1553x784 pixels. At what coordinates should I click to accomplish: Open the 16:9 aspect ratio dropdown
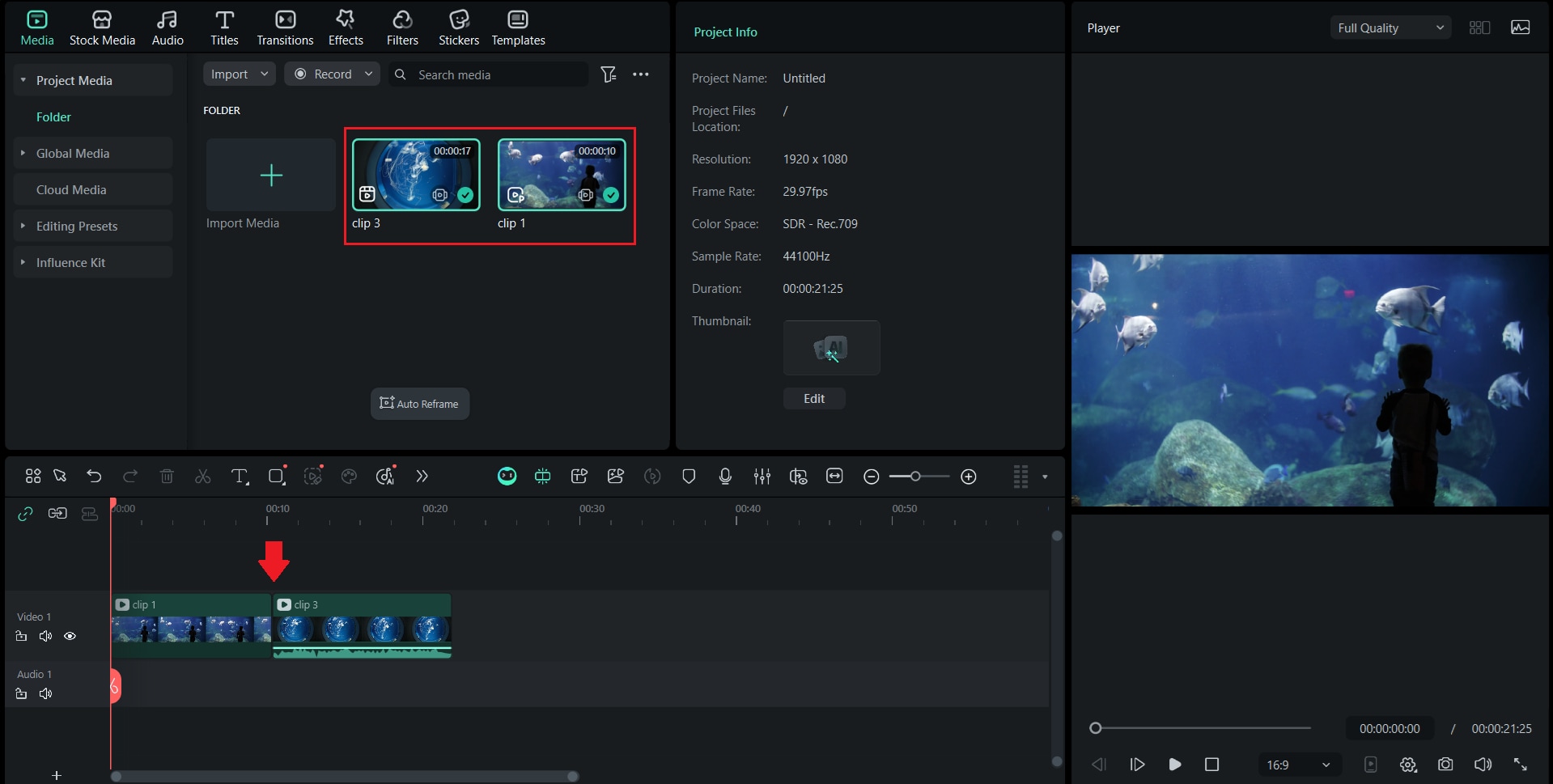click(1297, 764)
